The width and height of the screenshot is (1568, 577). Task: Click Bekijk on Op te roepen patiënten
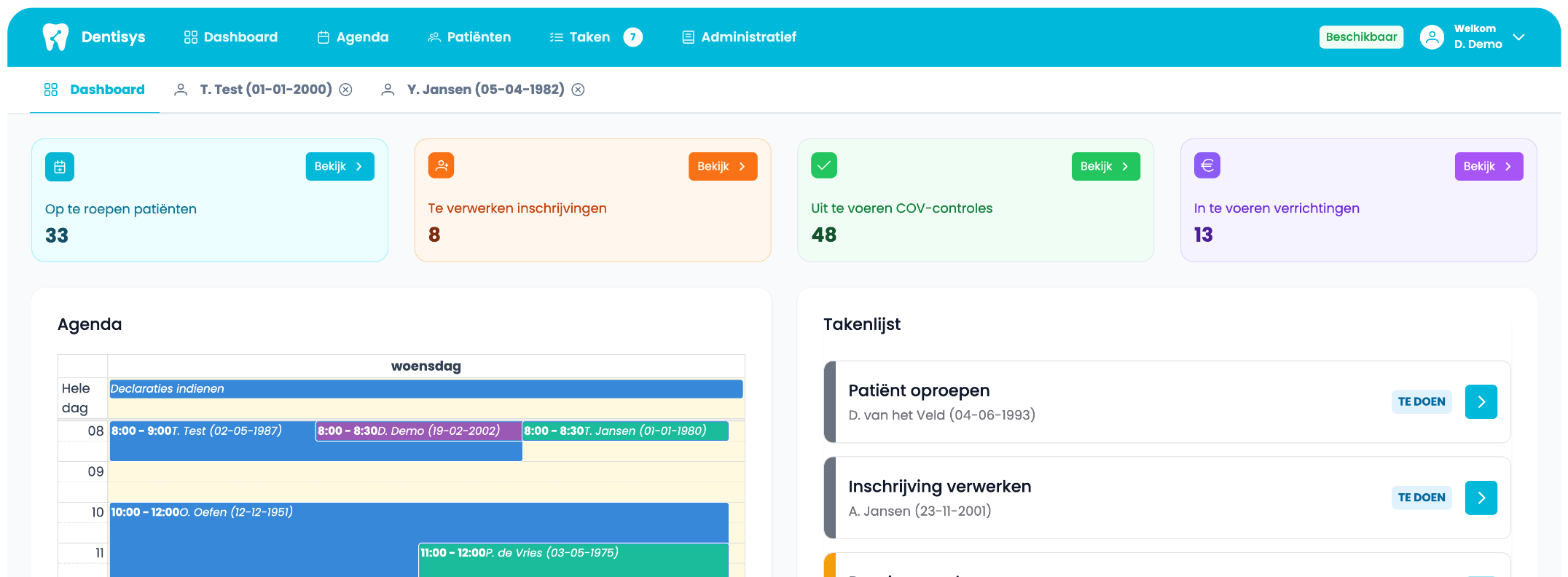click(340, 167)
